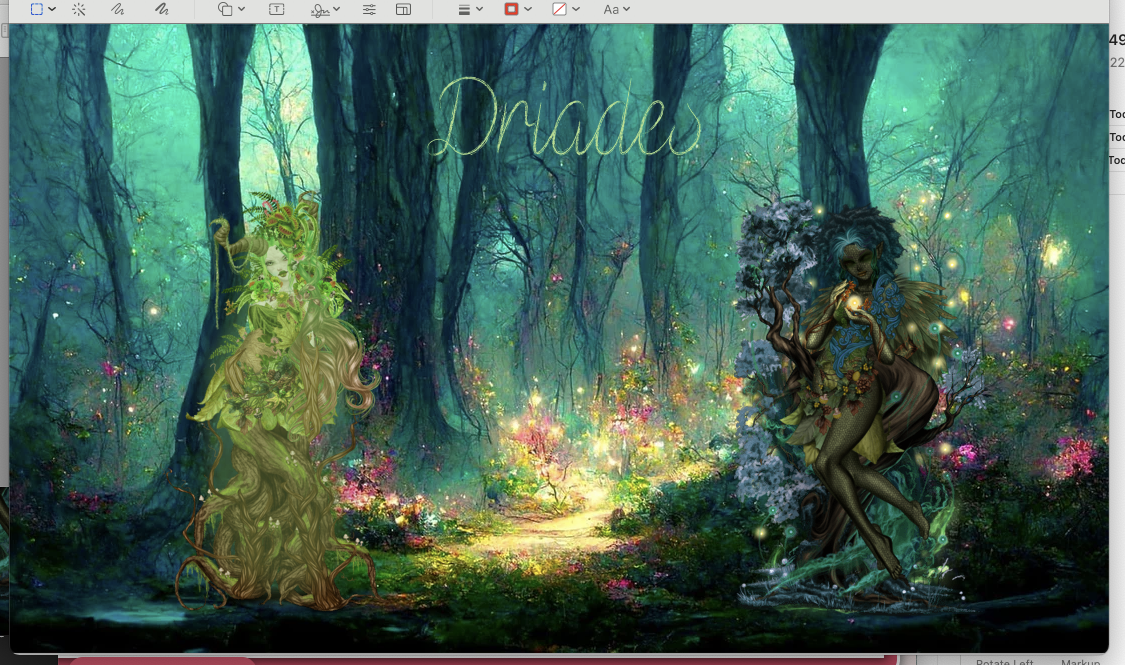The height and width of the screenshot is (665, 1125).
Task: Choose the Sketch pen tool
Action: (118, 9)
